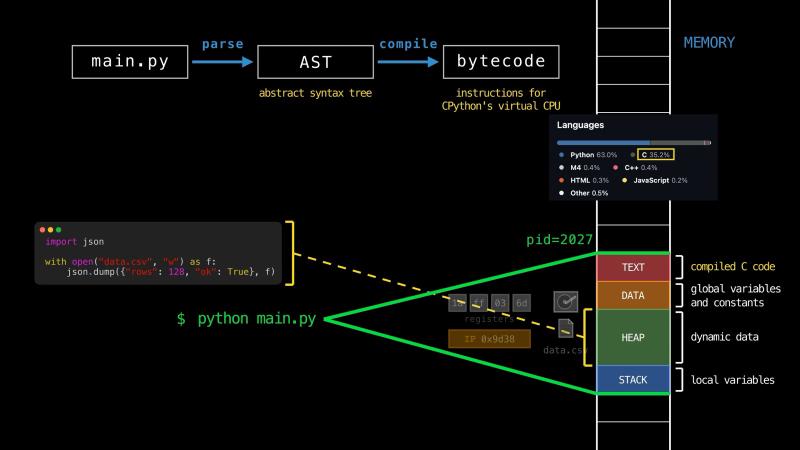Click the data.csv file document icon

click(566, 328)
